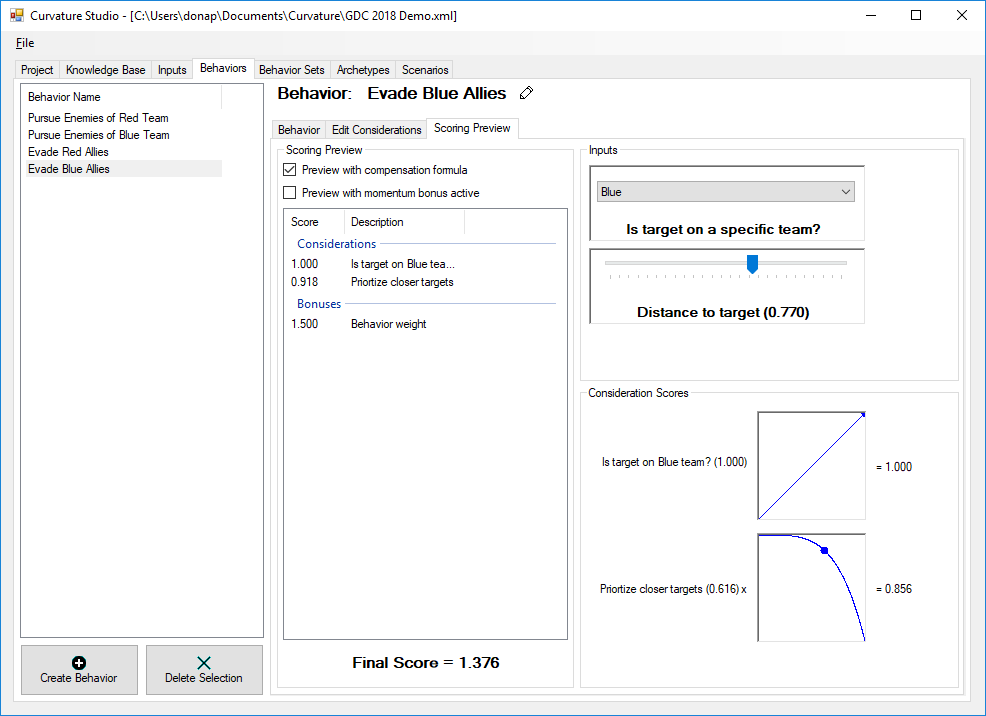
Task: Open the Scenarios tab
Action: click(x=425, y=70)
